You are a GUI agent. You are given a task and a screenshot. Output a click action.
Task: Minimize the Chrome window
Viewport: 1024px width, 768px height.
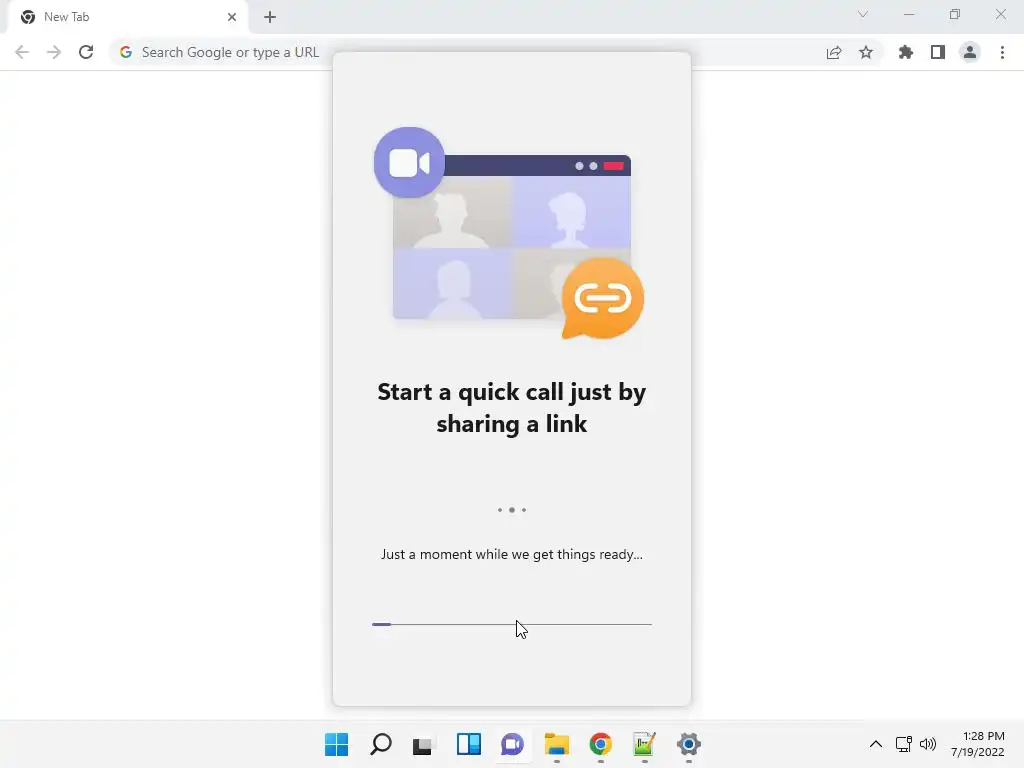tap(908, 14)
